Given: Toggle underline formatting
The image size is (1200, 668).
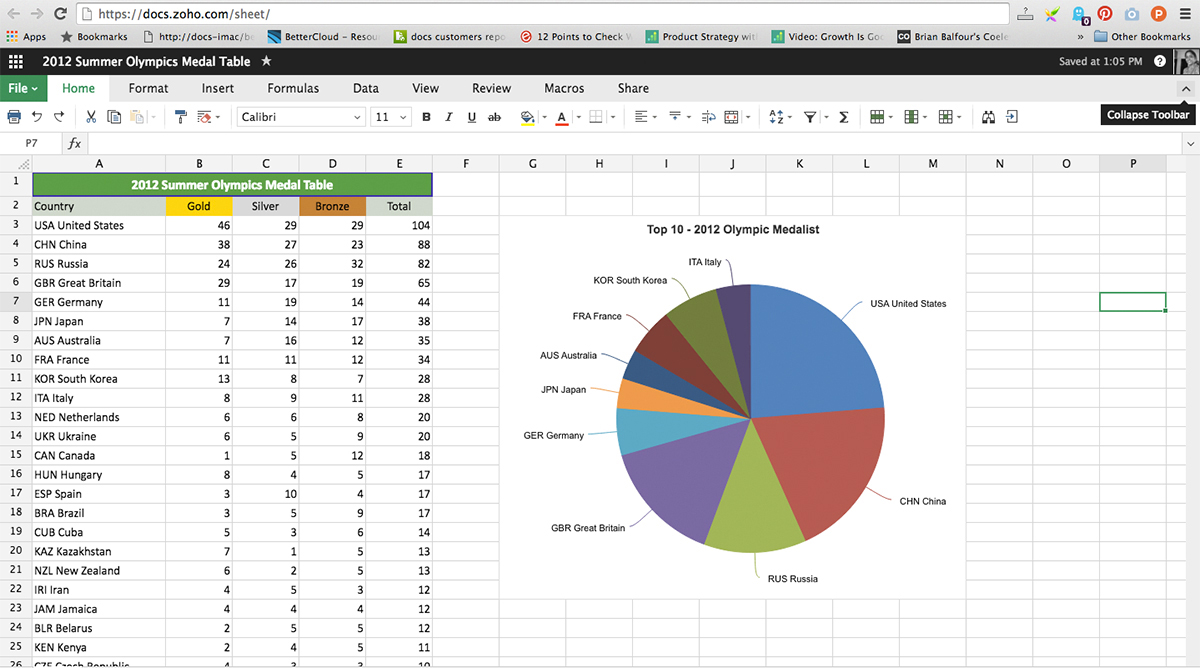Looking at the screenshot, I should point(472,117).
